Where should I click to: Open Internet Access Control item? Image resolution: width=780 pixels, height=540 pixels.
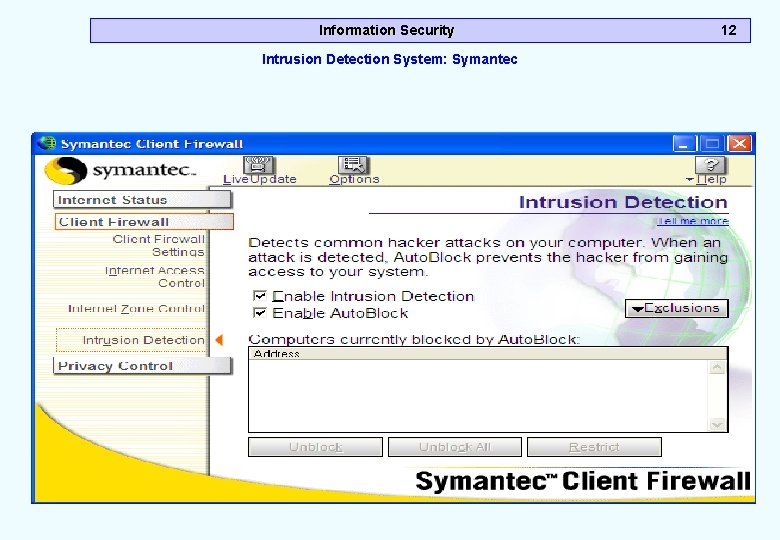[x=155, y=277]
